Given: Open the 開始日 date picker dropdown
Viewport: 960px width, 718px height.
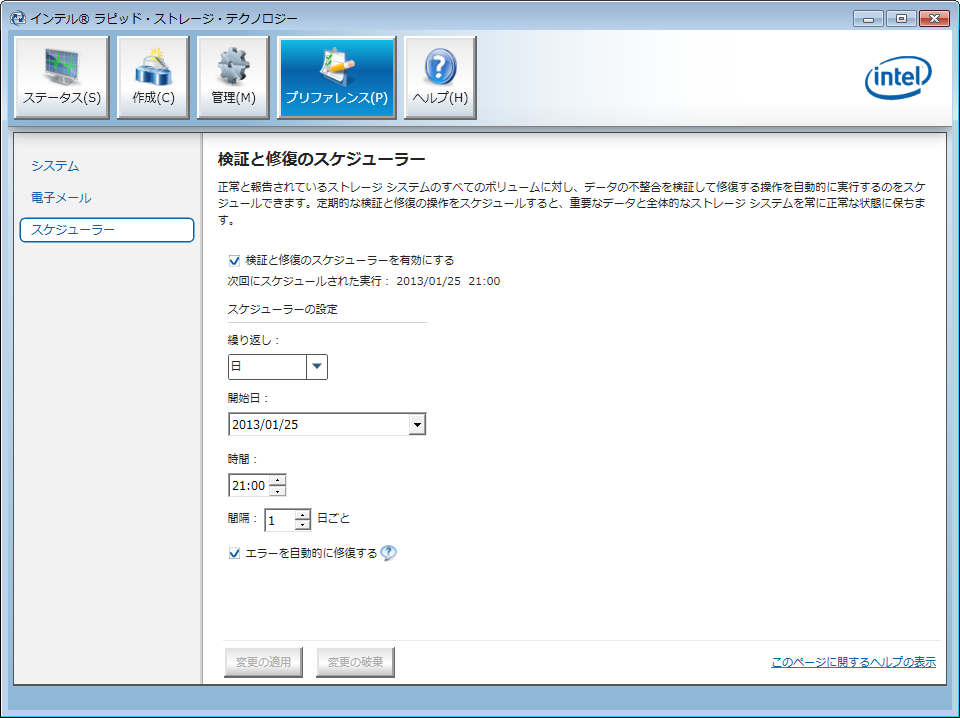Looking at the screenshot, I should [x=417, y=424].
